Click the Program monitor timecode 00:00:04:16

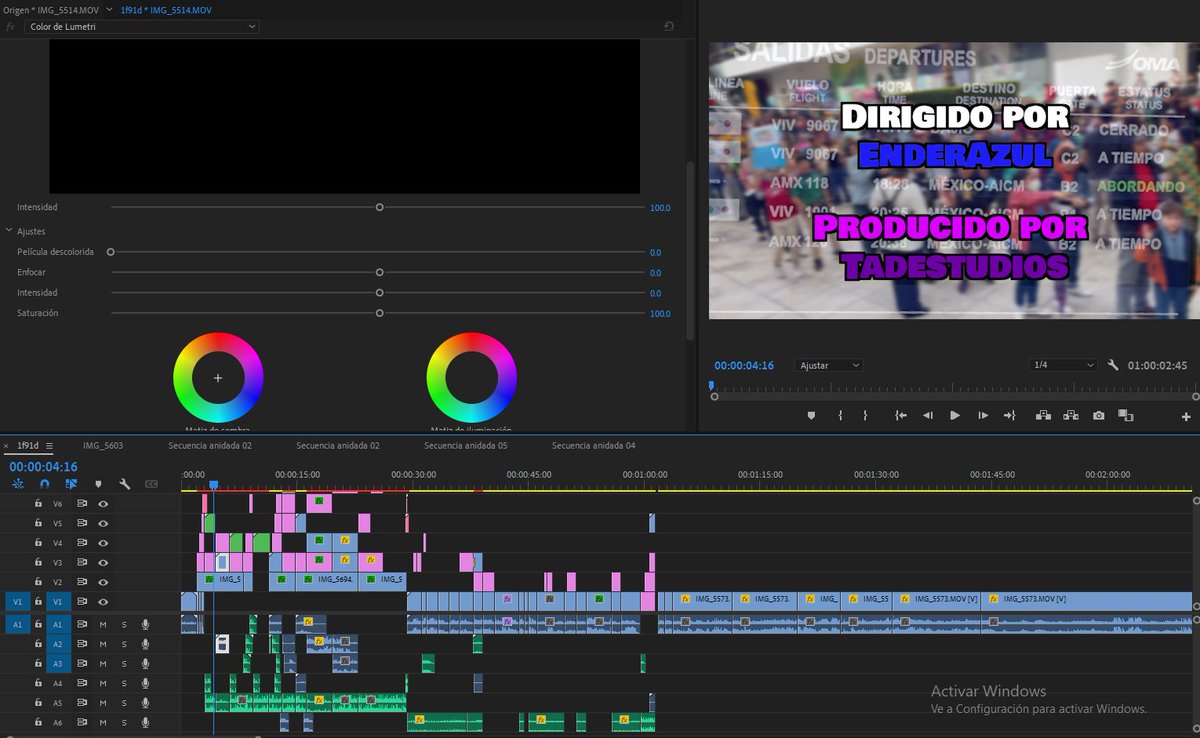(744, 366)
